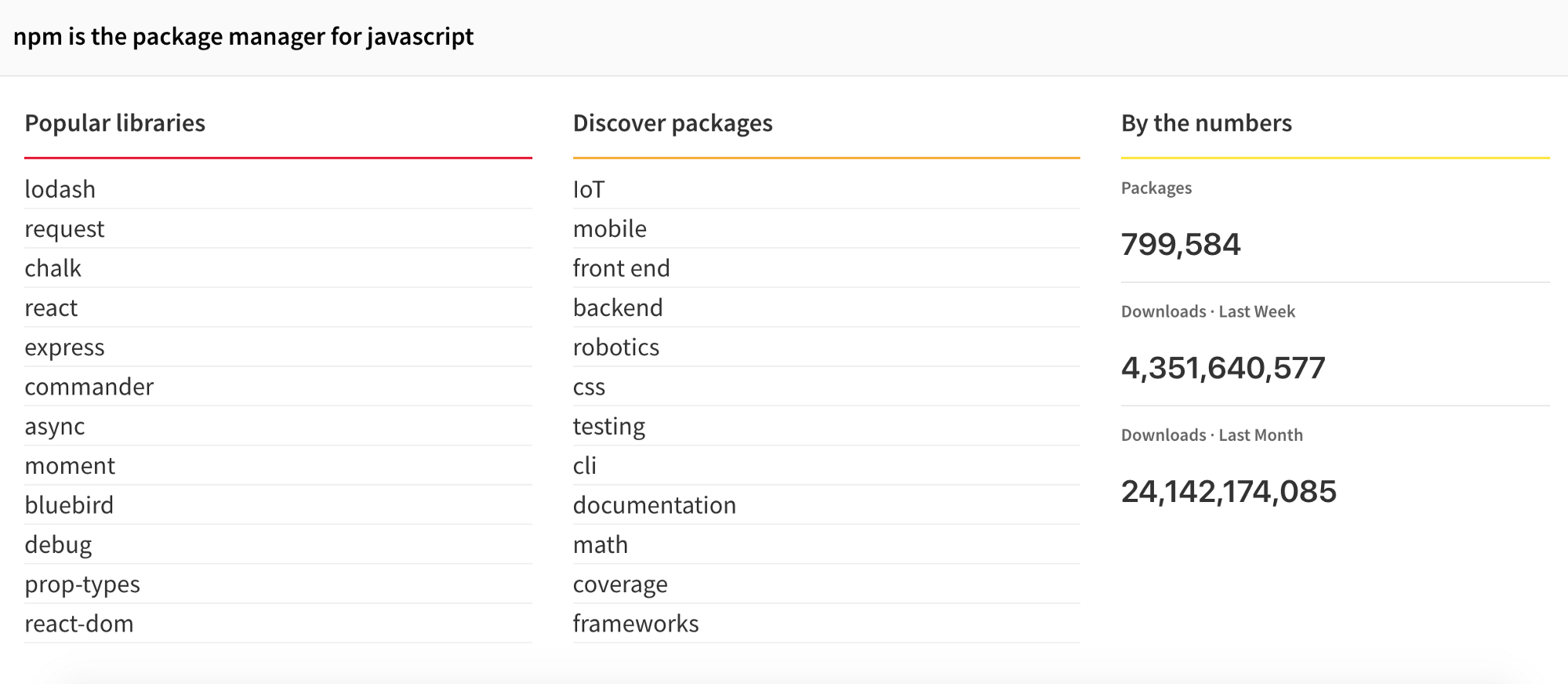Screen dimensions: 1568x684
Task: Open the css packages category
Action: coord(589,387)
